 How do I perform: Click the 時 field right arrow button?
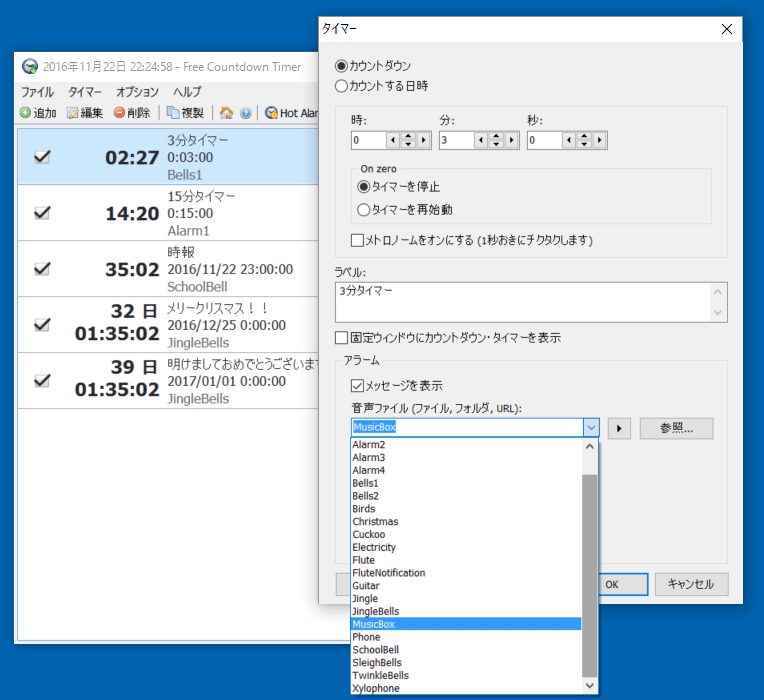[423, 140]
